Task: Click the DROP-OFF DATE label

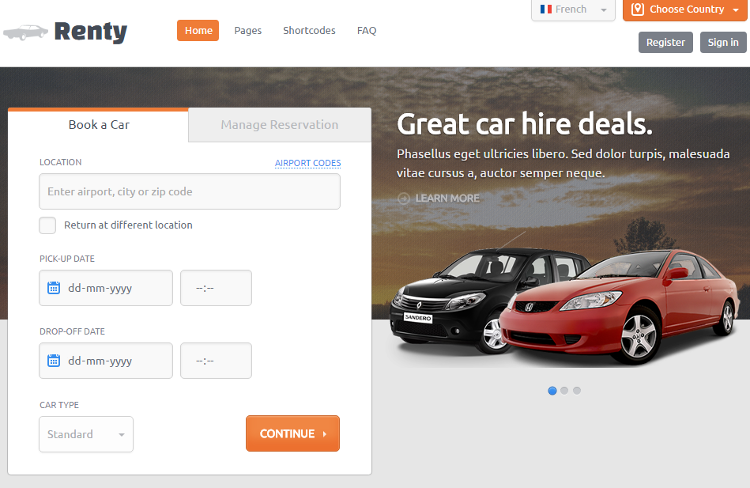Action: click(x=72, y=331)
